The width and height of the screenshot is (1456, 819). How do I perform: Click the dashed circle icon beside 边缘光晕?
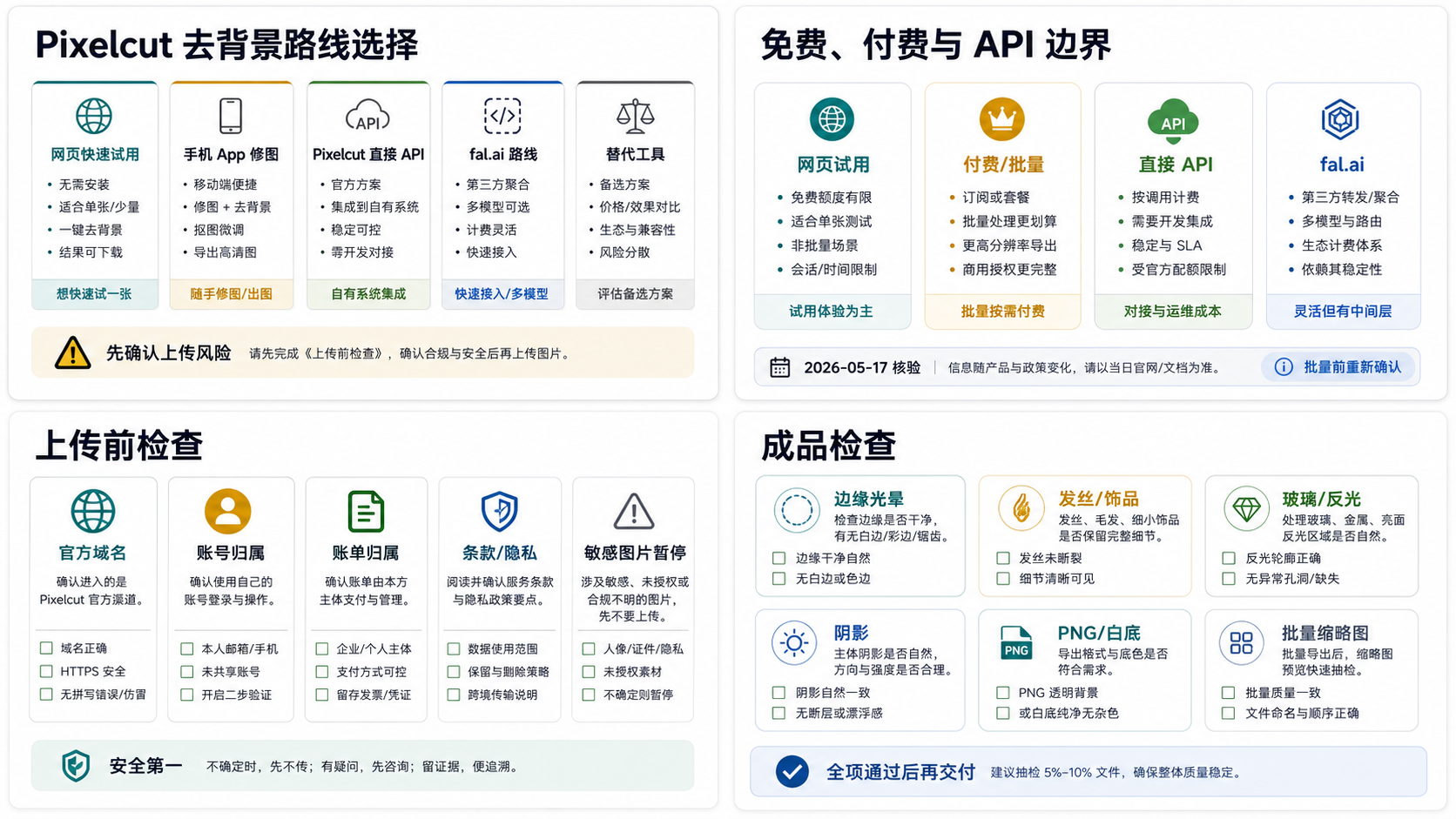(797, 510)
